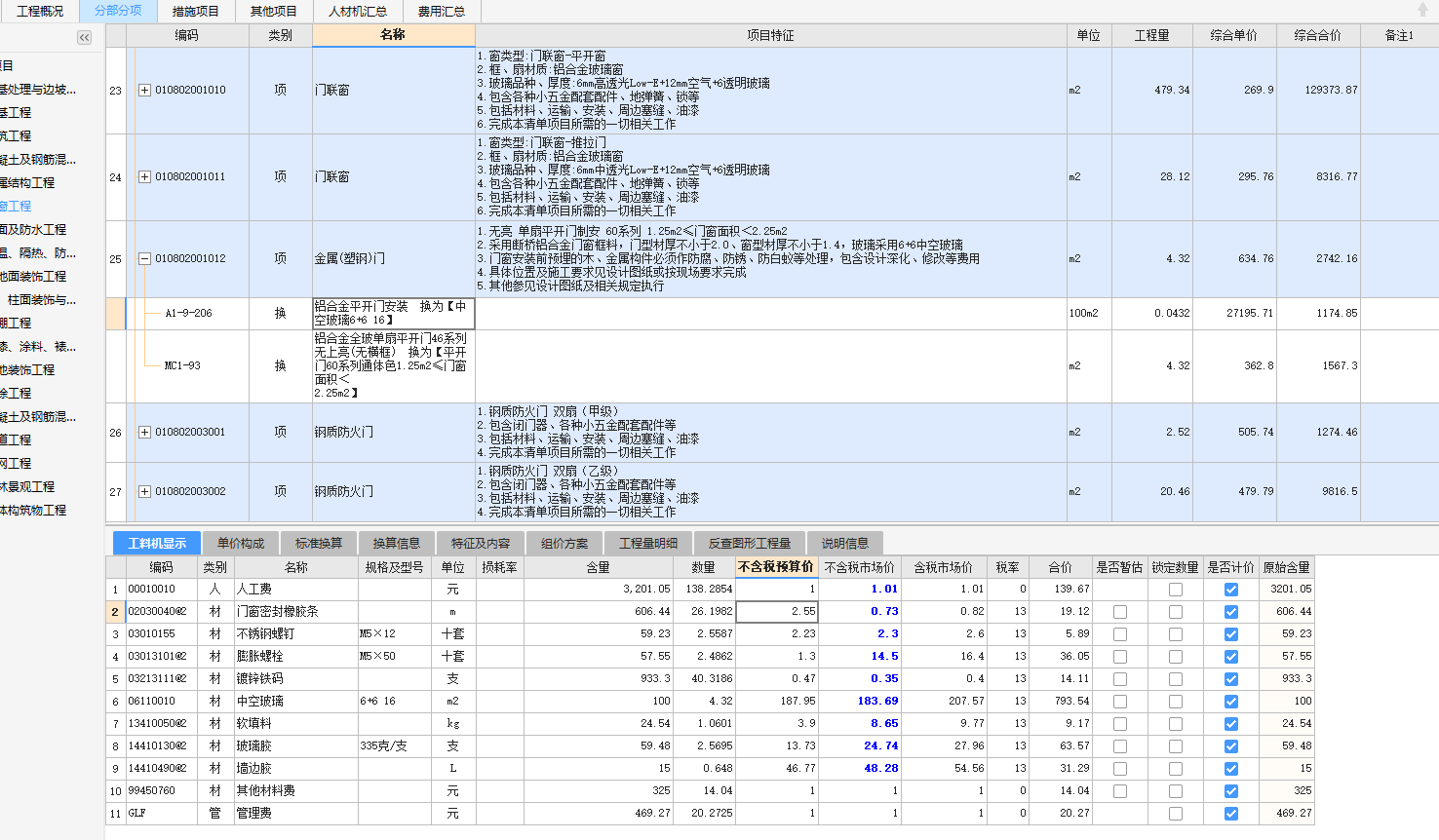Open the 工程概况 tab
Image resolution: width=1439 pixels, height=840 pixels.
point(40,11)
